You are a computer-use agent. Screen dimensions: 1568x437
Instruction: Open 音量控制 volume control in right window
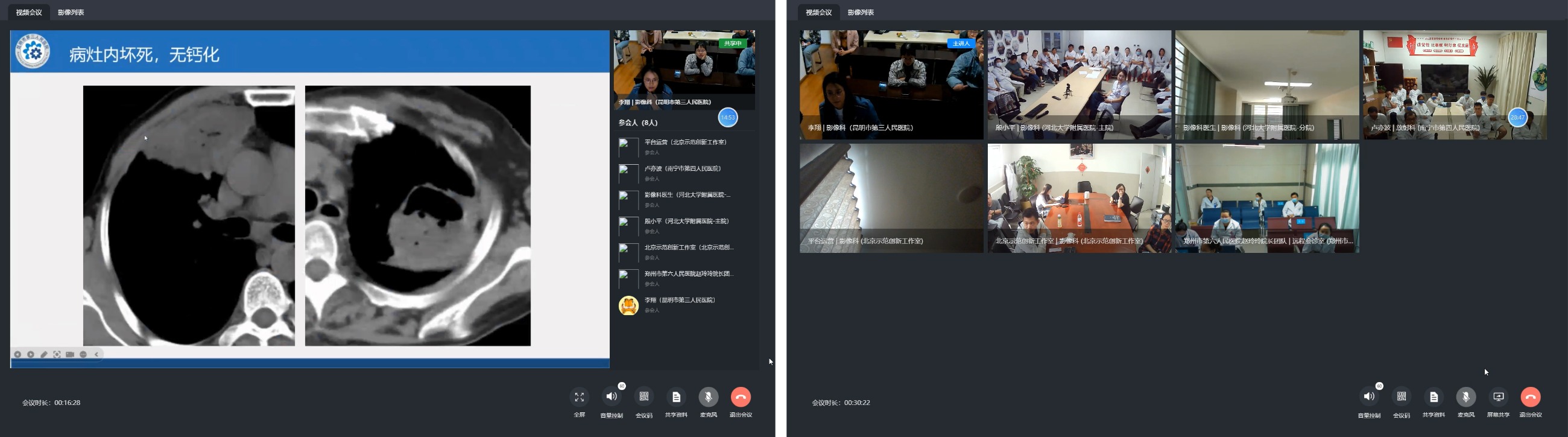point(1369,397)
